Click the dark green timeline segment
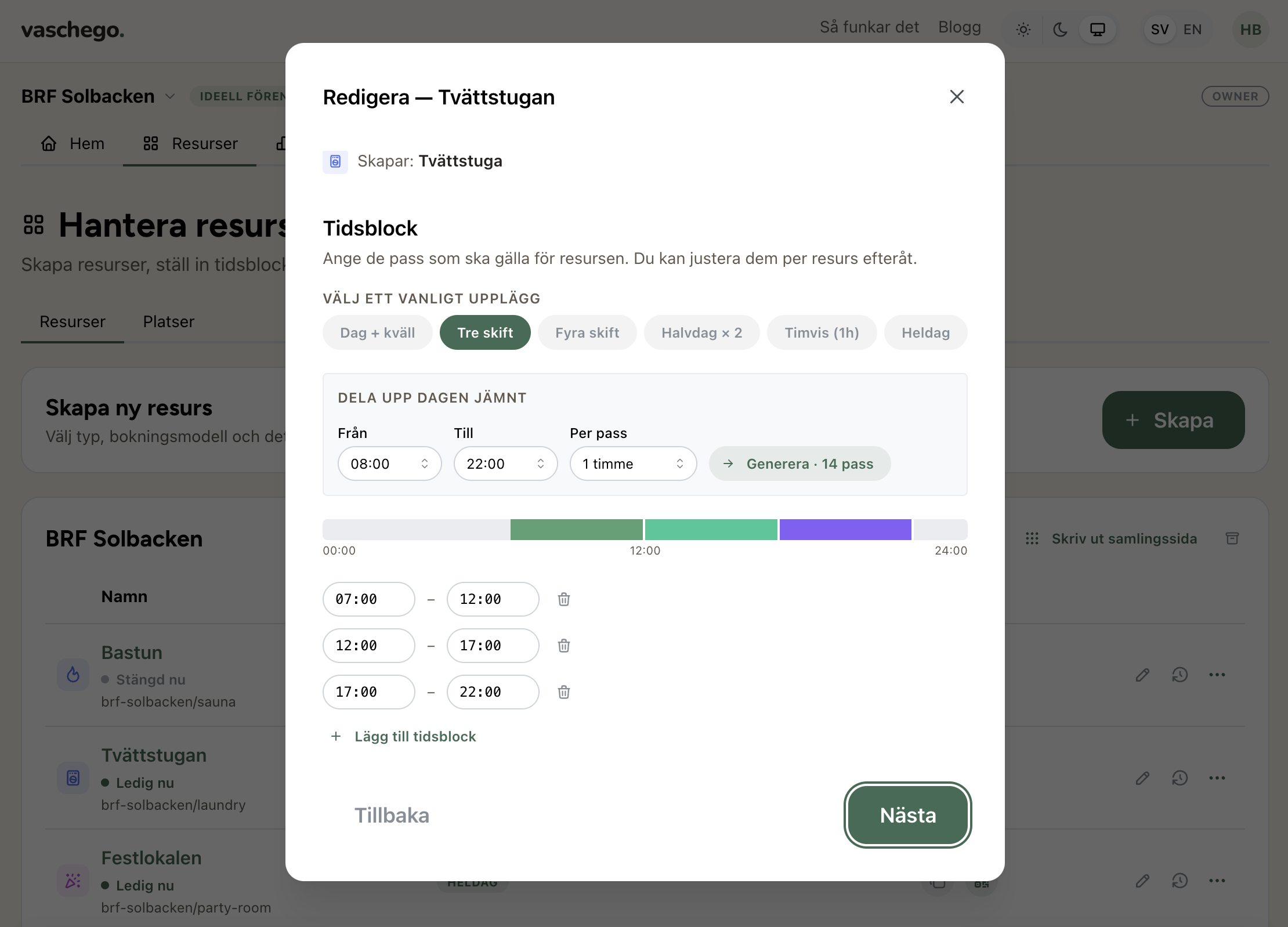This screenshot has width=1288, height=927. coord(577,530)
